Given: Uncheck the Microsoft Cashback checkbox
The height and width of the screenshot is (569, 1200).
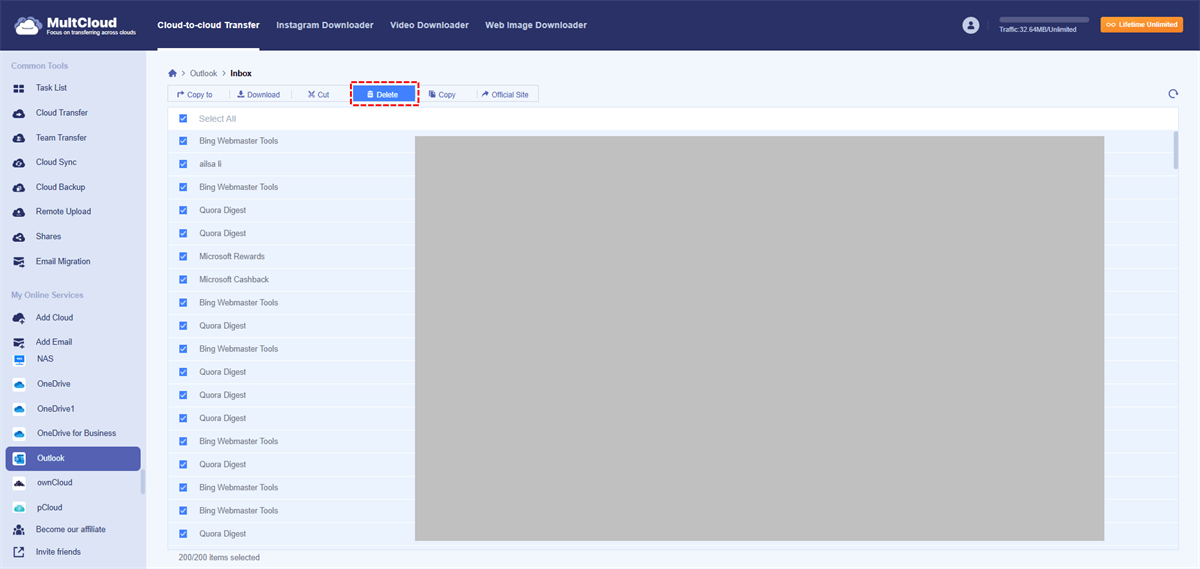Looking at the screenshot, I should click(x=183, y=280).
